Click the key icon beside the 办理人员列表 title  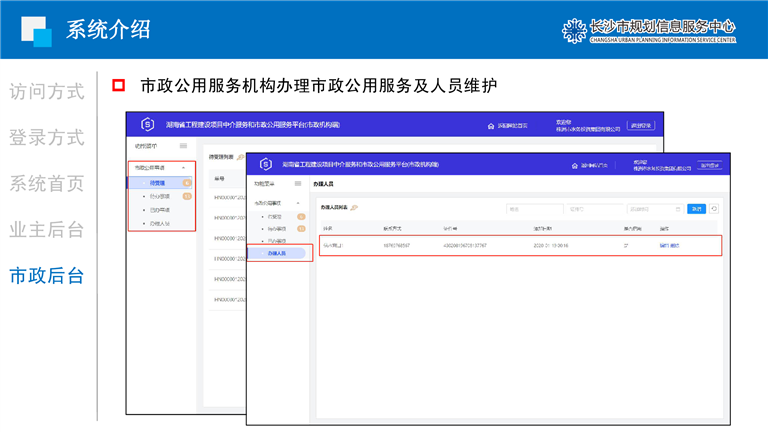(x=354, y=207)
